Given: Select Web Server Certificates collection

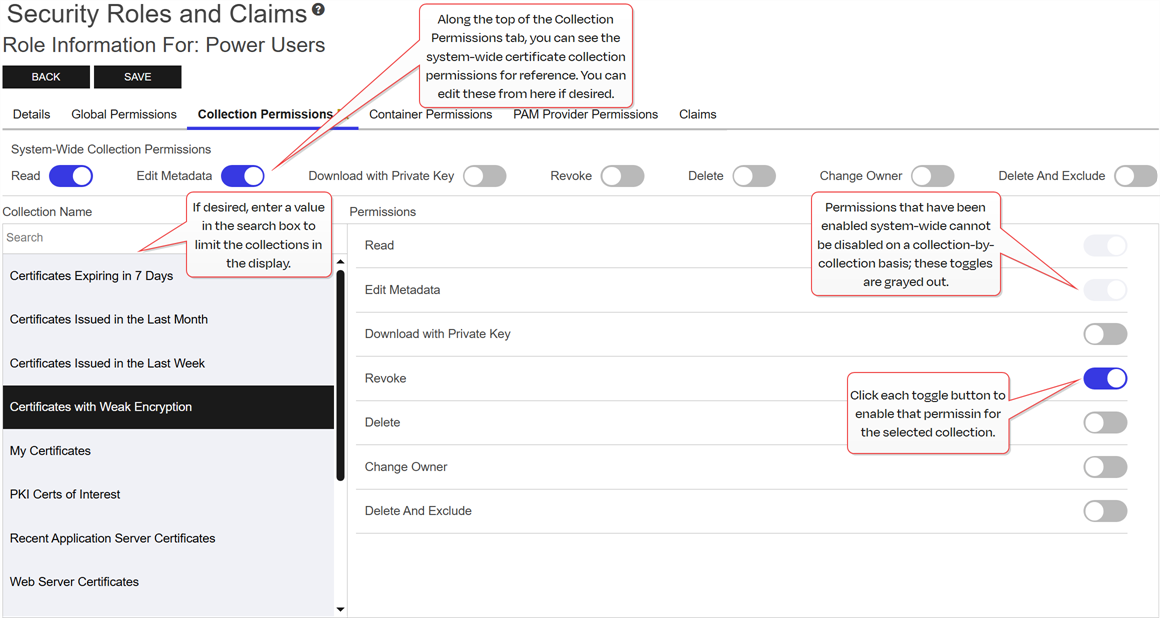Looking at the screenshot, I should pos(74,582).
